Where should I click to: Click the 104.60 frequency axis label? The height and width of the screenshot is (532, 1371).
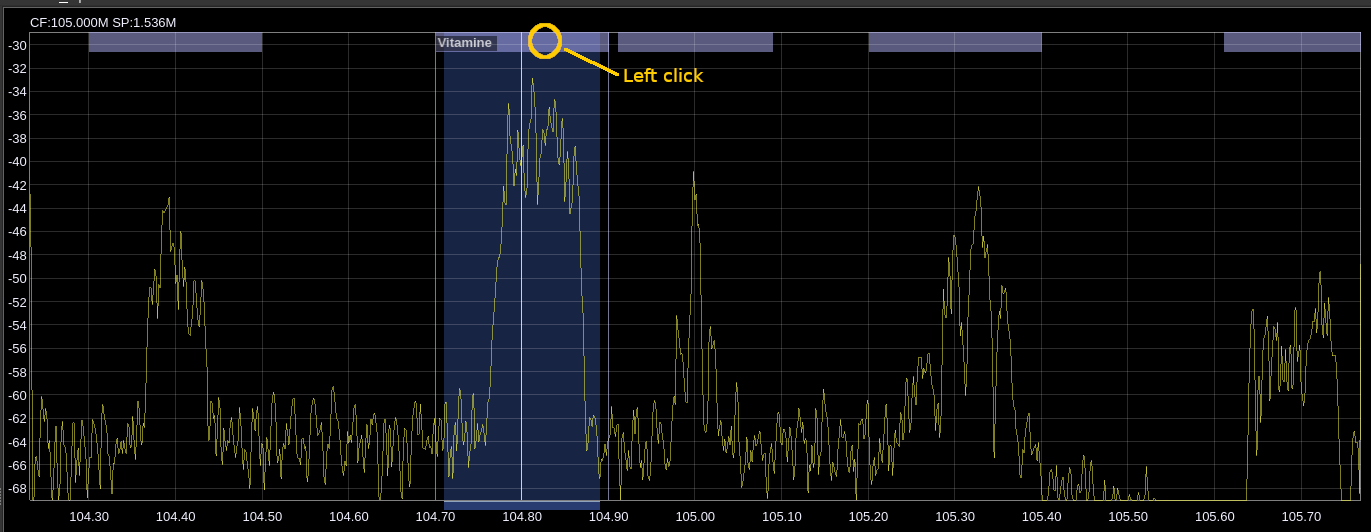coord(348,517)
